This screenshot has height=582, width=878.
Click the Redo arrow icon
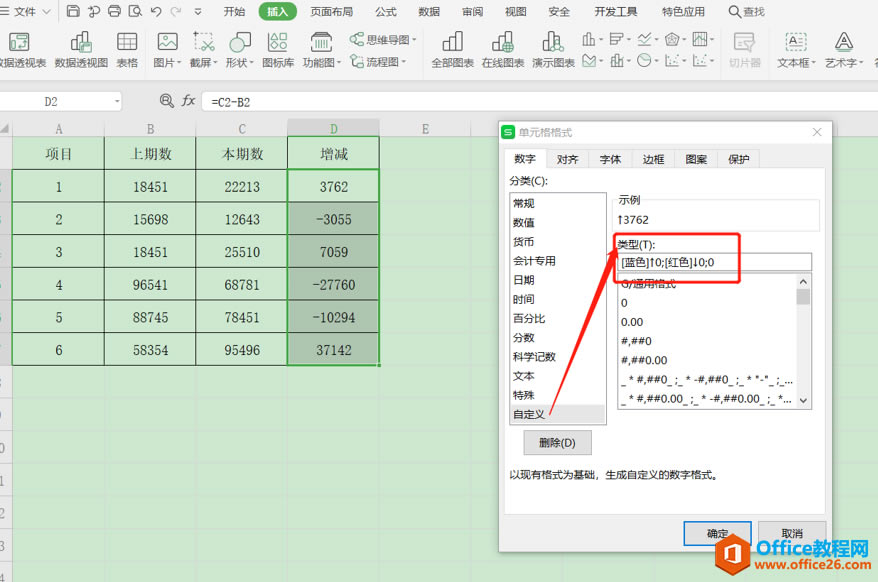click(x=176, y=11)
